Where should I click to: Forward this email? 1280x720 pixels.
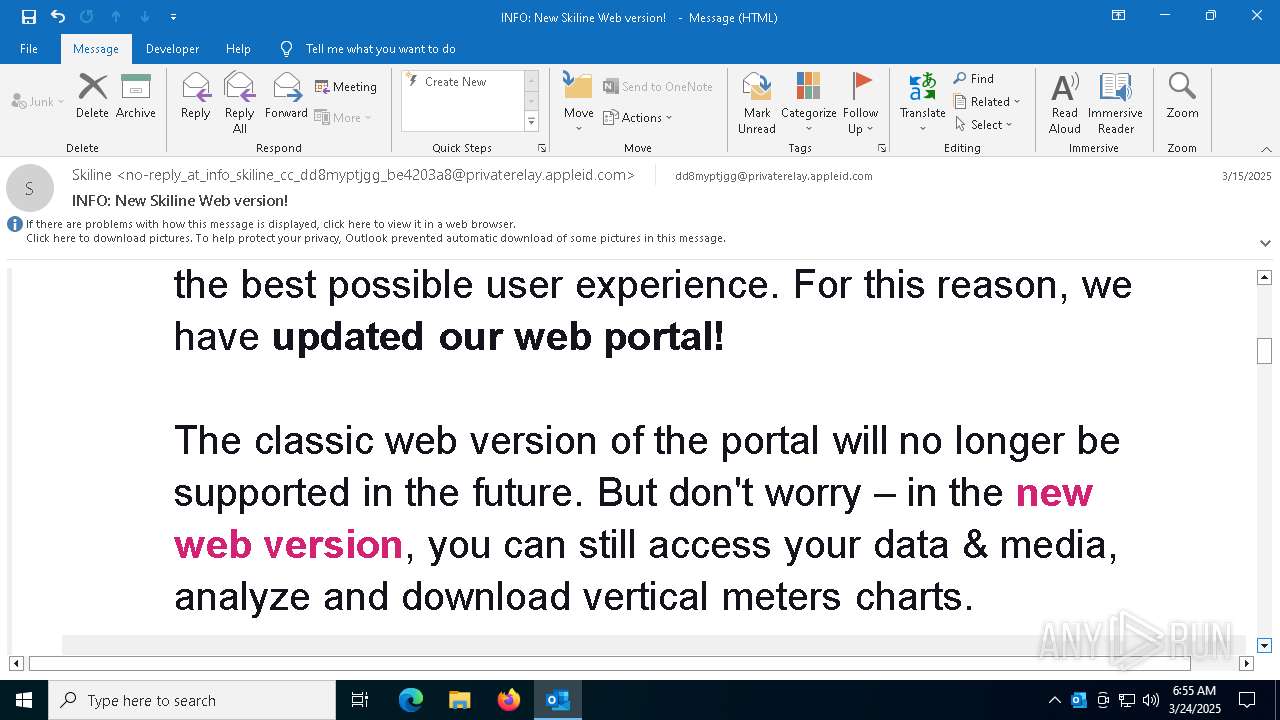[286, 96]
